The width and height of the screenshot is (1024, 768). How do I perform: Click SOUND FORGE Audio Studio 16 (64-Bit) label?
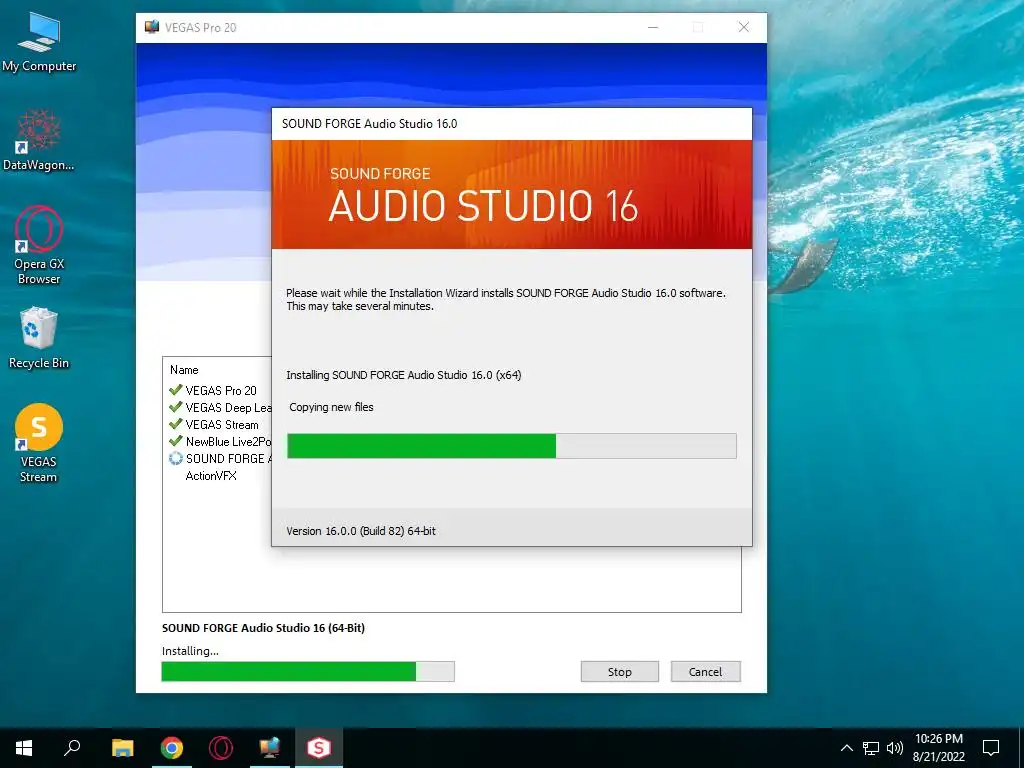pos(263,628)
